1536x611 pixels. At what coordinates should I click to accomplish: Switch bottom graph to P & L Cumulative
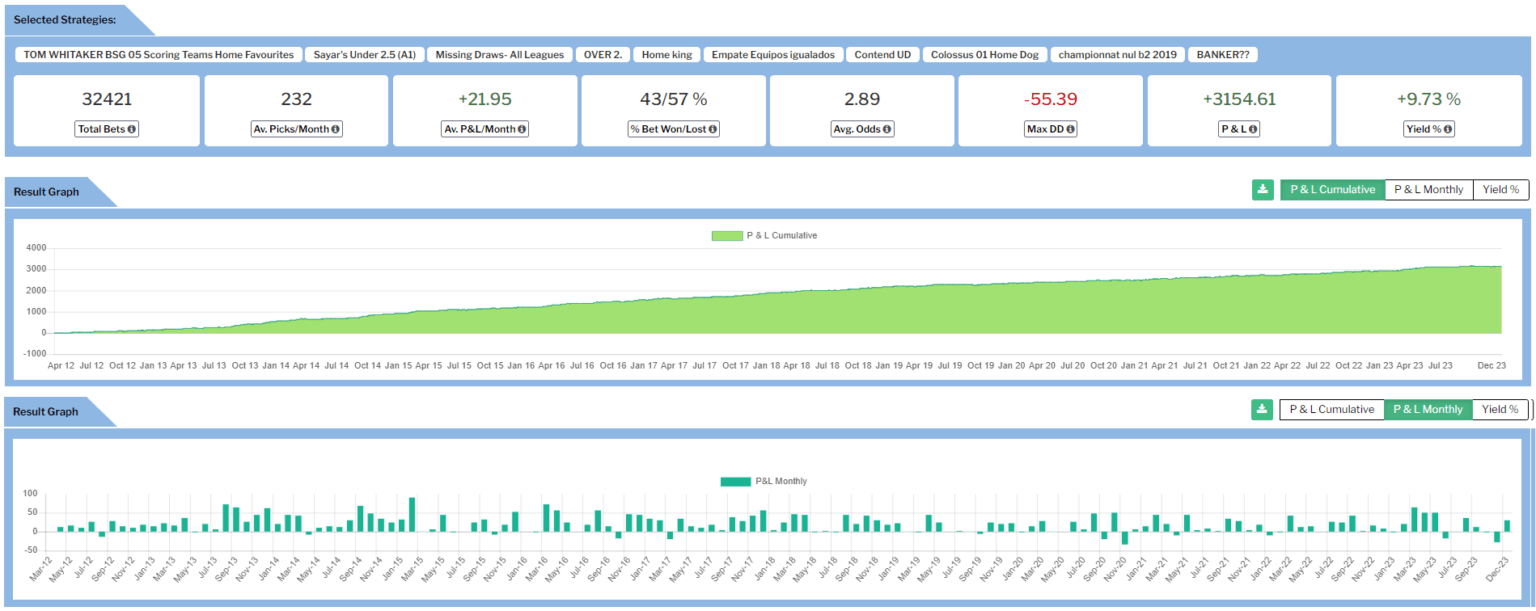click(x=1331, y=409)
